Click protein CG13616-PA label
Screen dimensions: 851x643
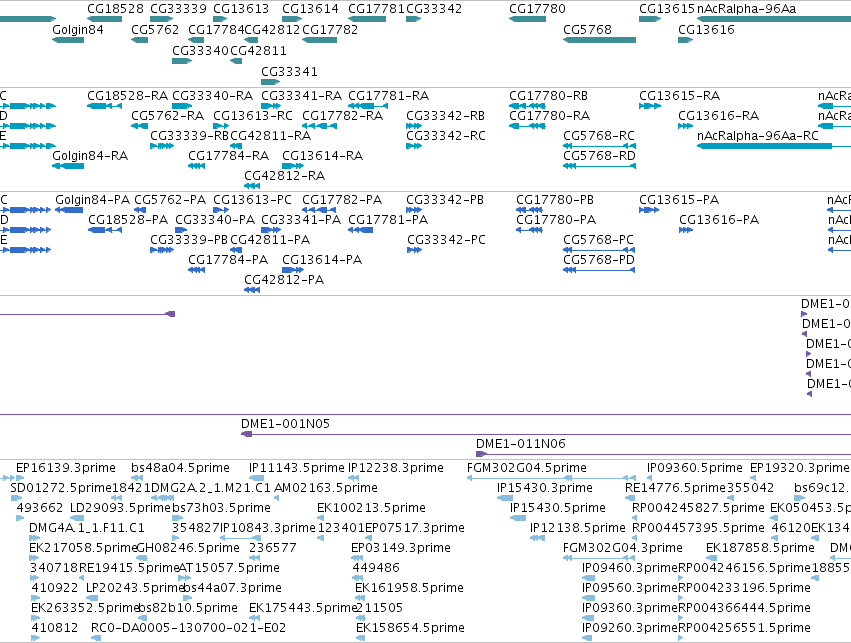click(x=719, y=220)
